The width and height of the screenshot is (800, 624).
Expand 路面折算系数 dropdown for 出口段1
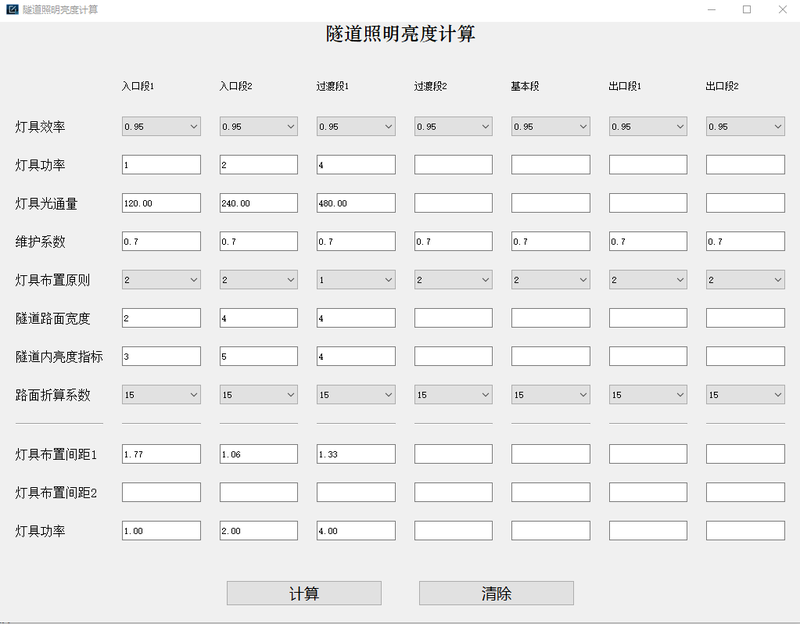[648, 394]
